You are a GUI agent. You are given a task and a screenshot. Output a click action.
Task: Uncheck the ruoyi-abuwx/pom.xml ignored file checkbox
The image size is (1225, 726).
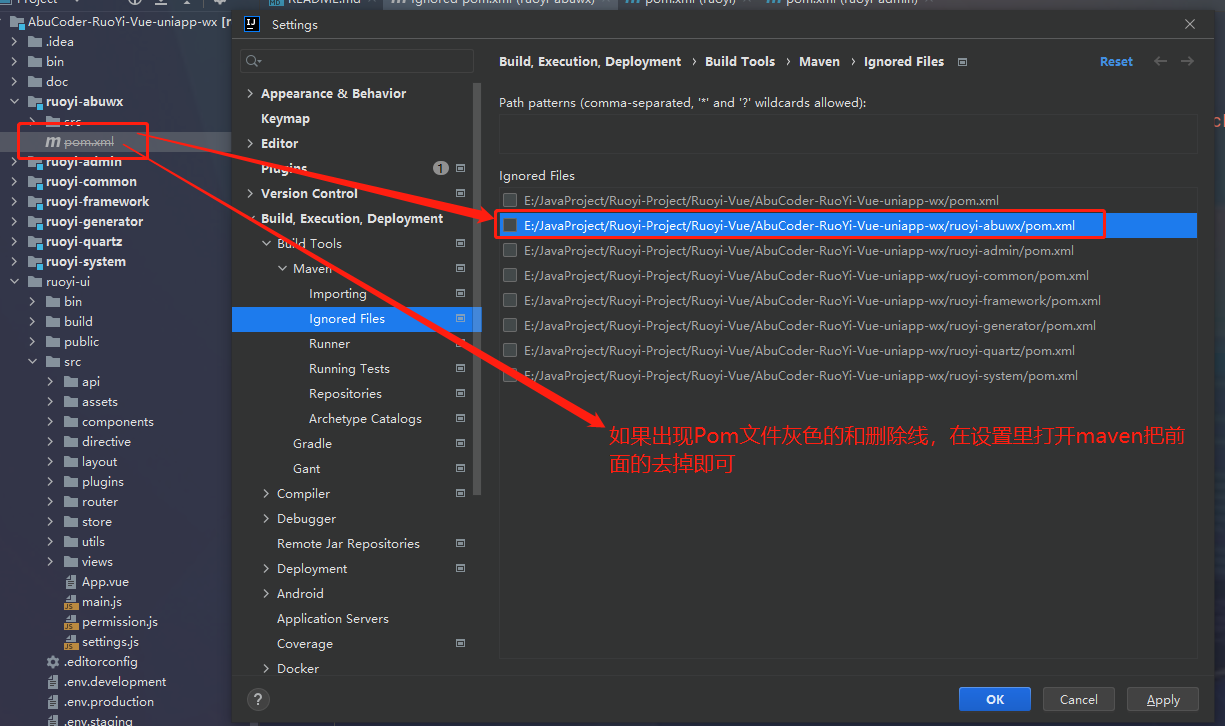click(511, 225)
